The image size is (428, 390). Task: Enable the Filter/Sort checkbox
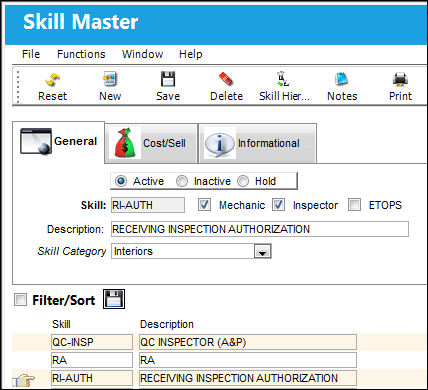point(20,299)
